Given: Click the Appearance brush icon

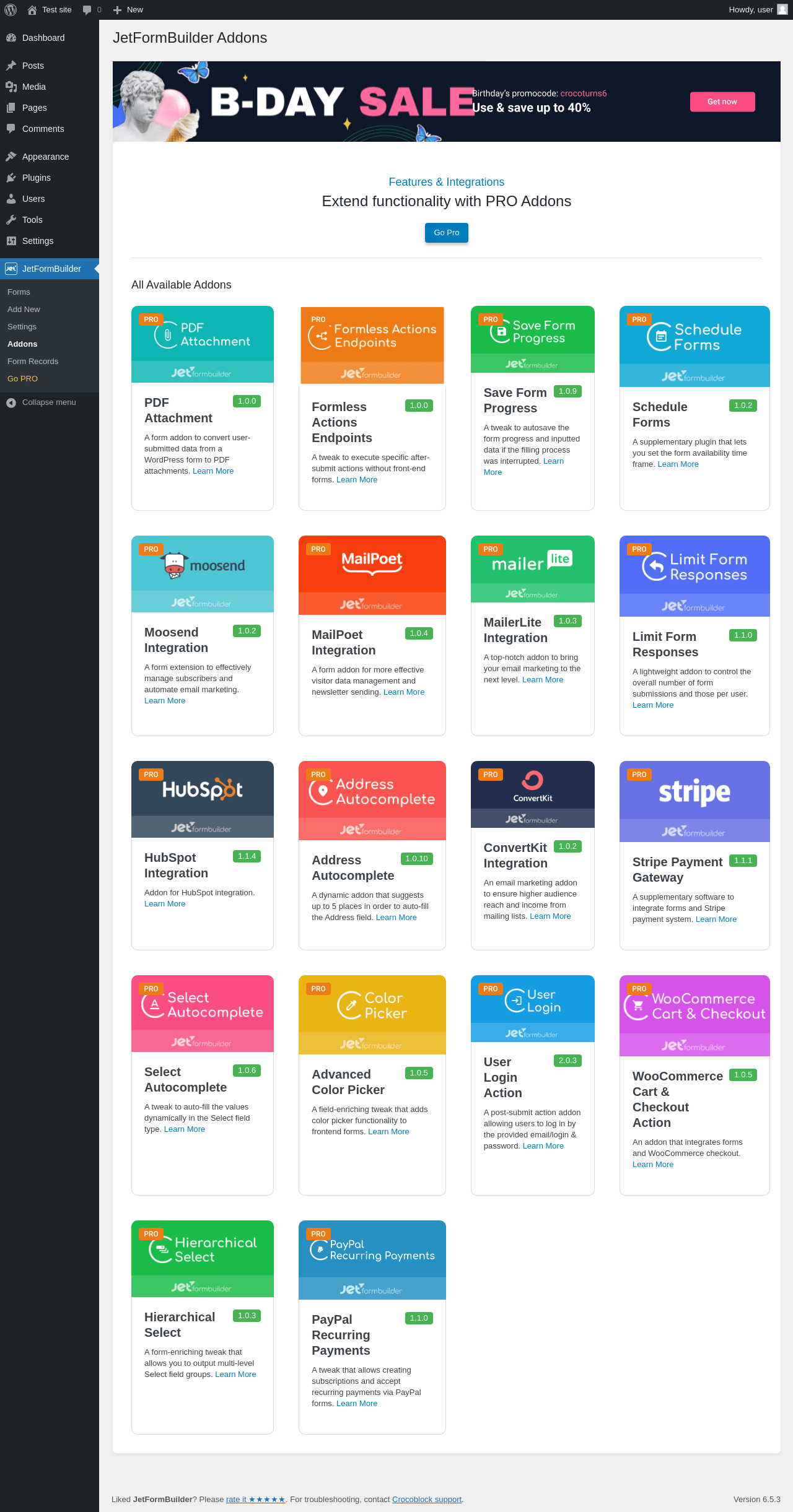Looking at the screenshot, I should click(11, 157).
